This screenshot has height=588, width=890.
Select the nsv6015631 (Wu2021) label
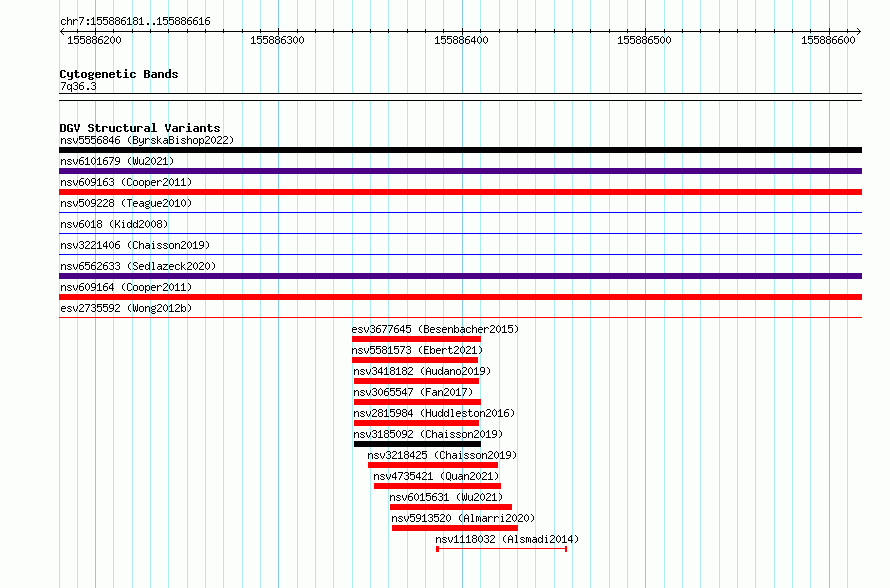446,497
